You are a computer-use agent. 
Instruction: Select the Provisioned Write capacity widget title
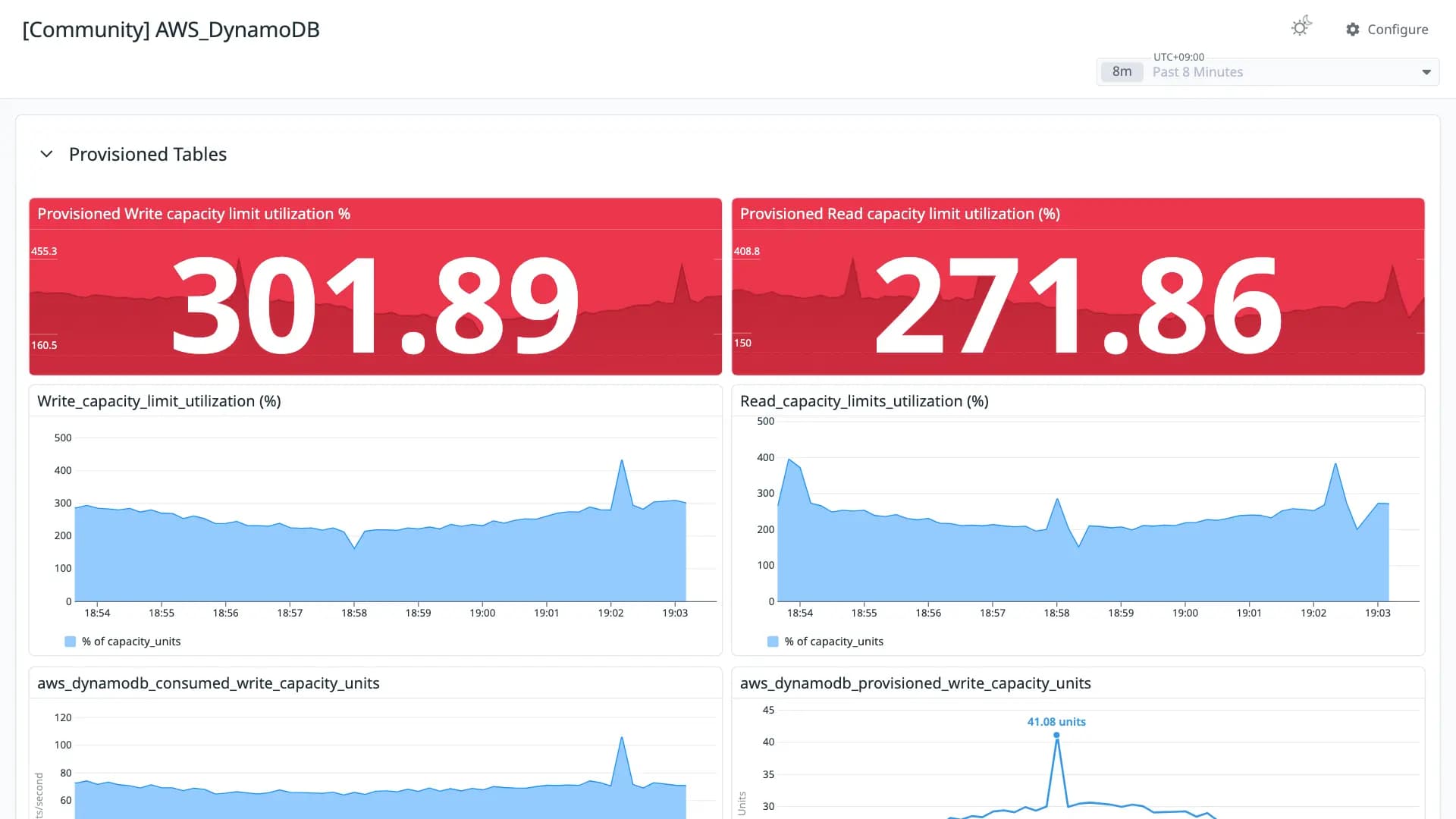tap(193, 214)
